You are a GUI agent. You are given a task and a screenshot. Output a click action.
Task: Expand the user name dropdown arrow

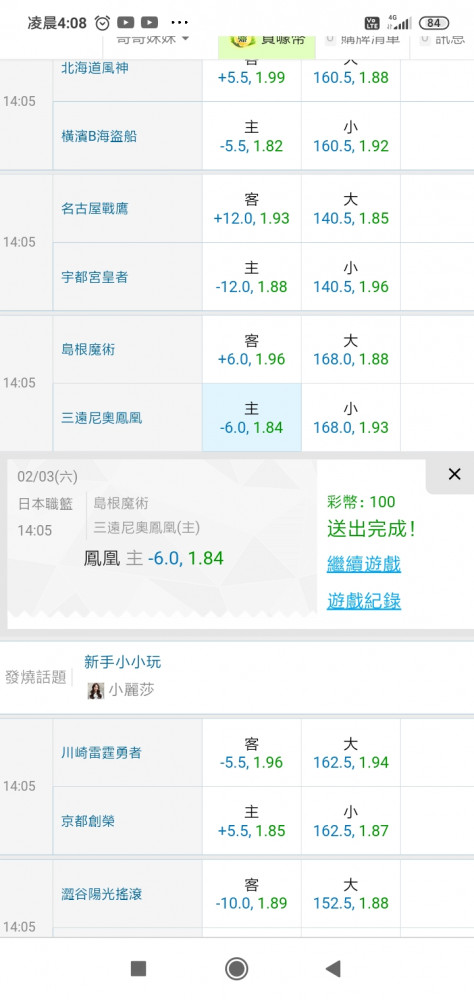click(186, 39)
